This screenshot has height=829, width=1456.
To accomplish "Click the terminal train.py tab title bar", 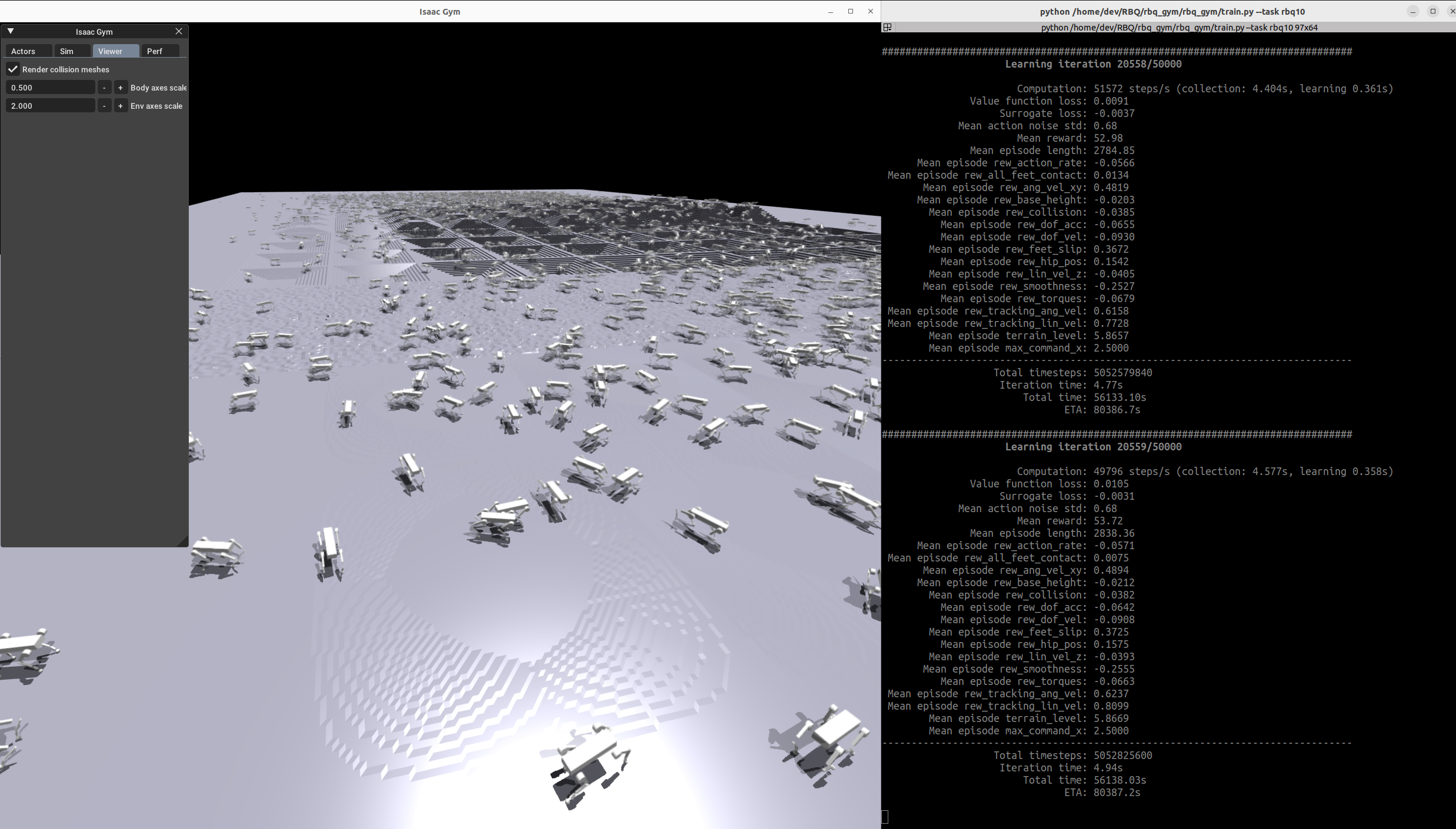I will [x=1179, y=28].
